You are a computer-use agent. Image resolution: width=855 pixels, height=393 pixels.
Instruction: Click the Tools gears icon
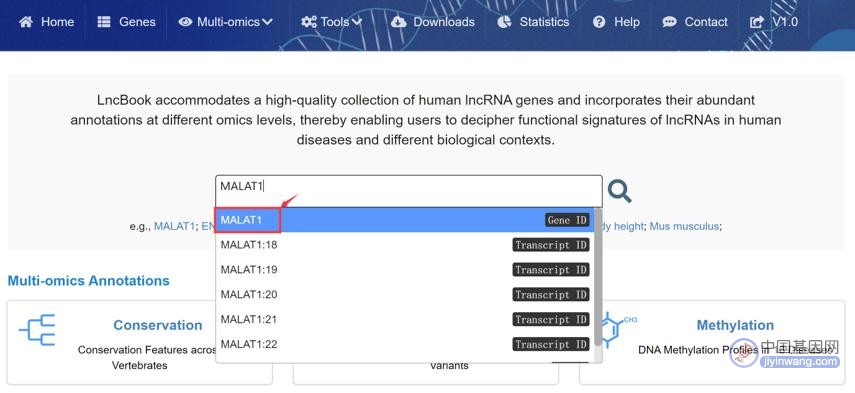point(309,22)
